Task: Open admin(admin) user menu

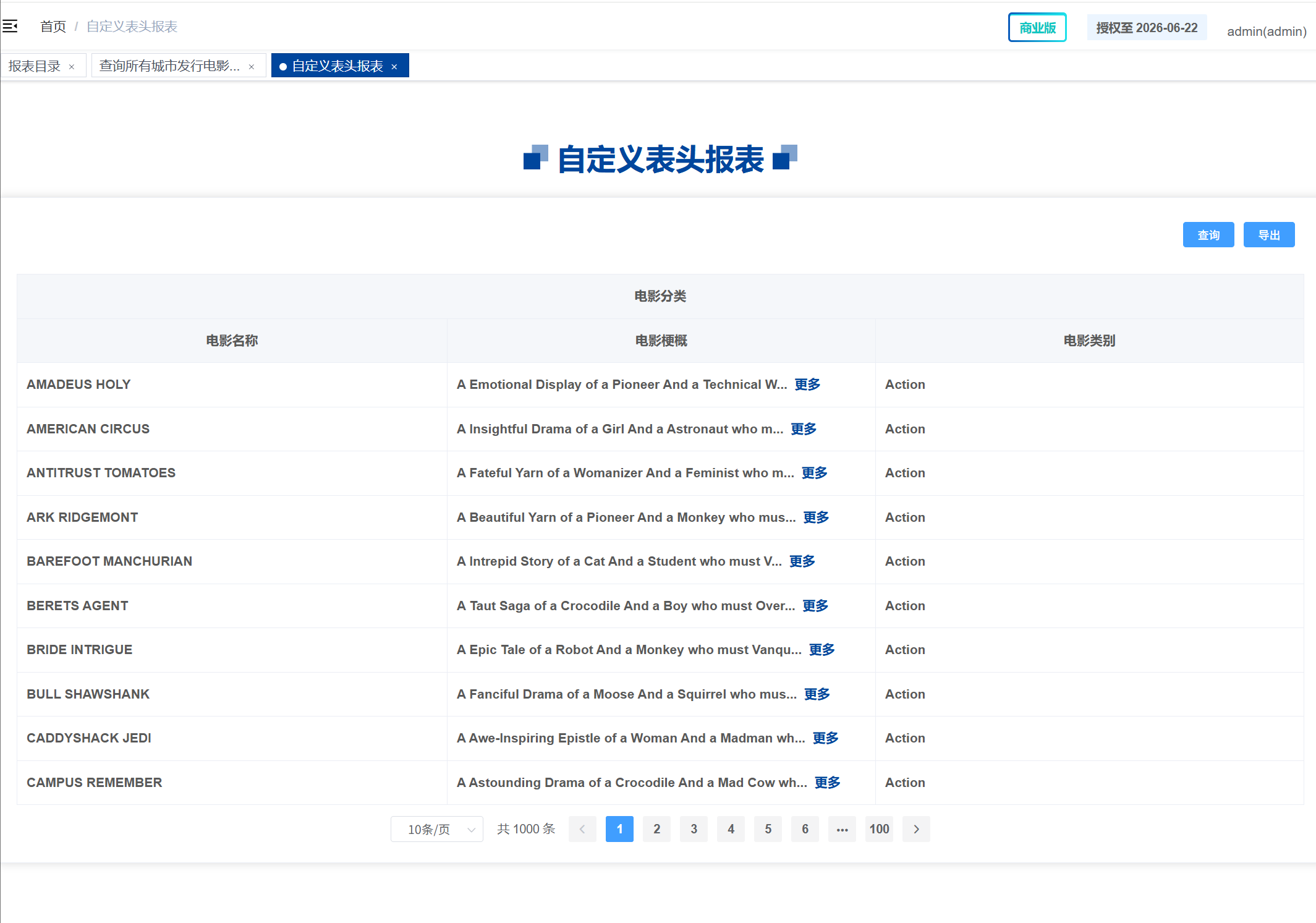Action: (1266, 32)
